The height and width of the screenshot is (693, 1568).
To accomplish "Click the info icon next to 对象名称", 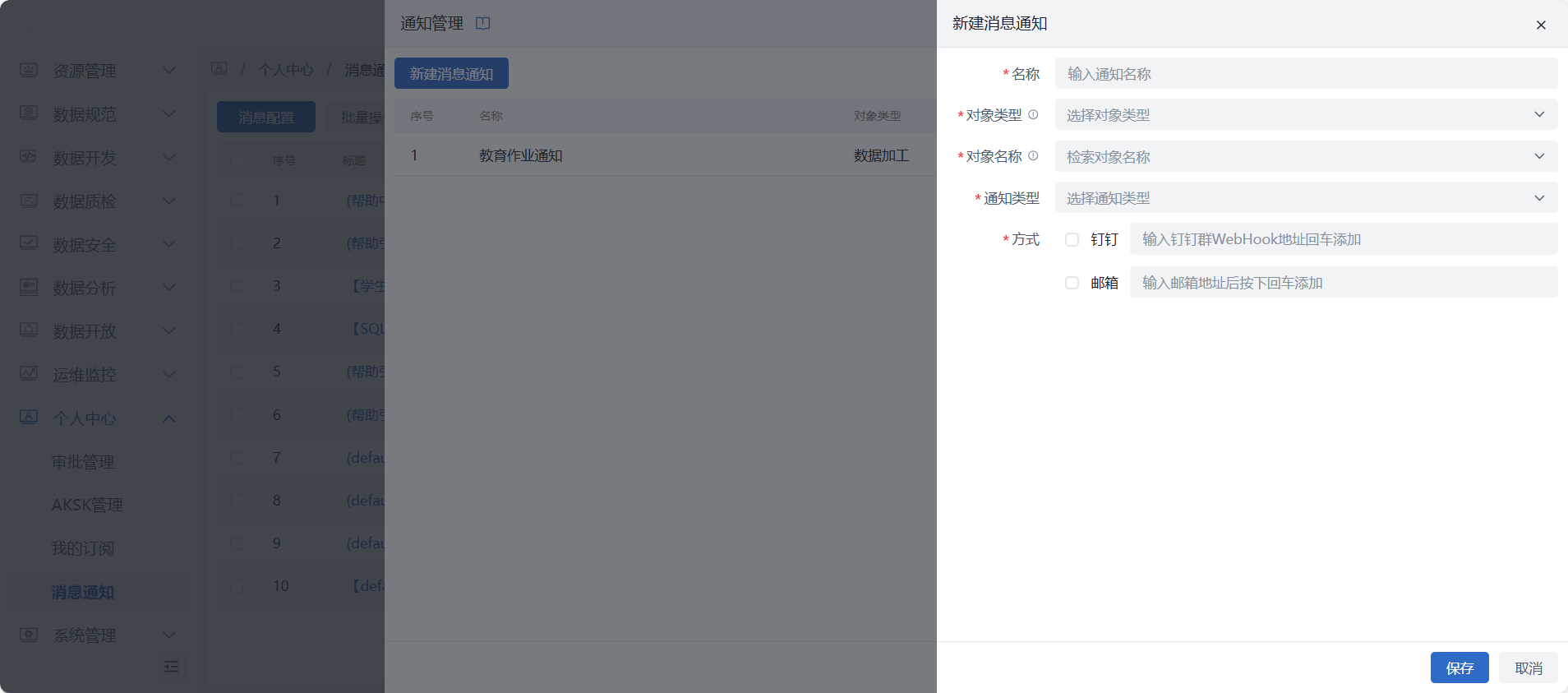I will click(1033, 156).
